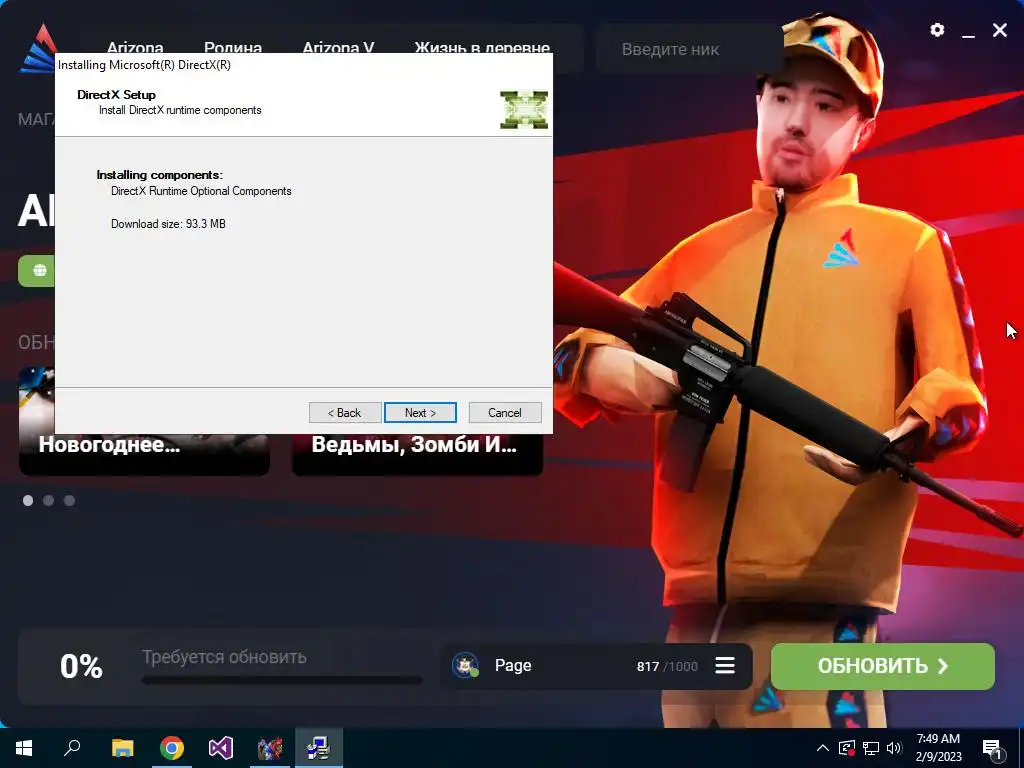The image size is (1024, 768).
Task: Switch to the Arizona V tab
Action: click(338, 48)
